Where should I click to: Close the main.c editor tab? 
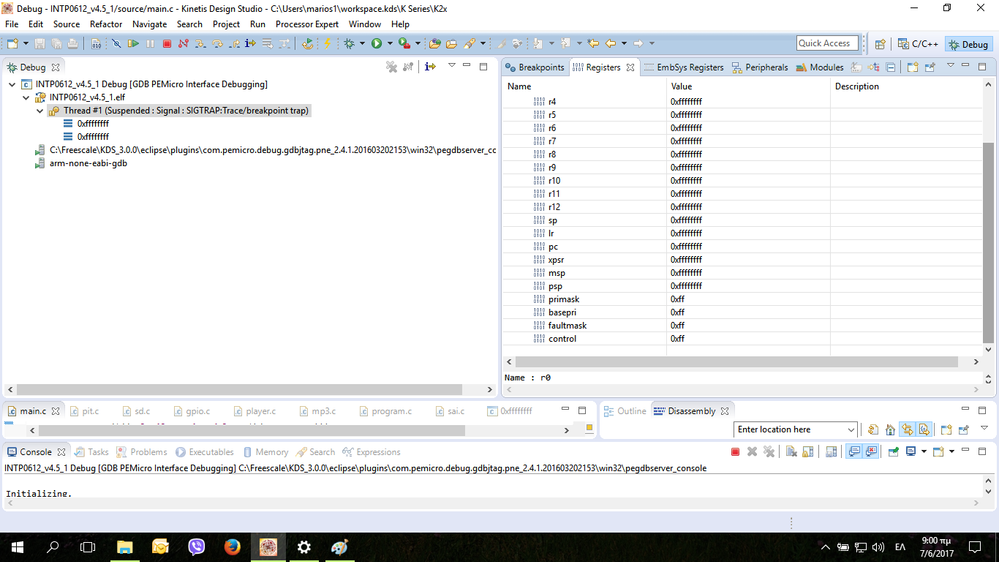[x=55, y=411]
